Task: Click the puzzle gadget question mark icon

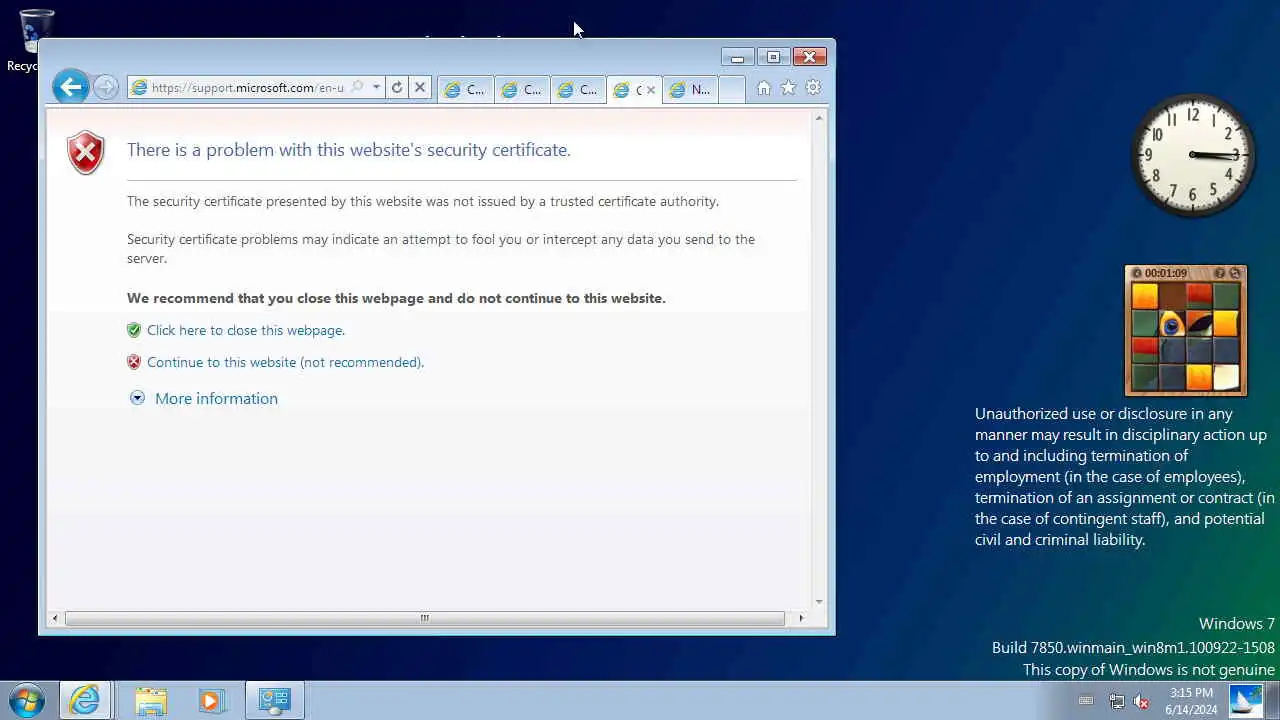Action: [x=1219, y=273]
